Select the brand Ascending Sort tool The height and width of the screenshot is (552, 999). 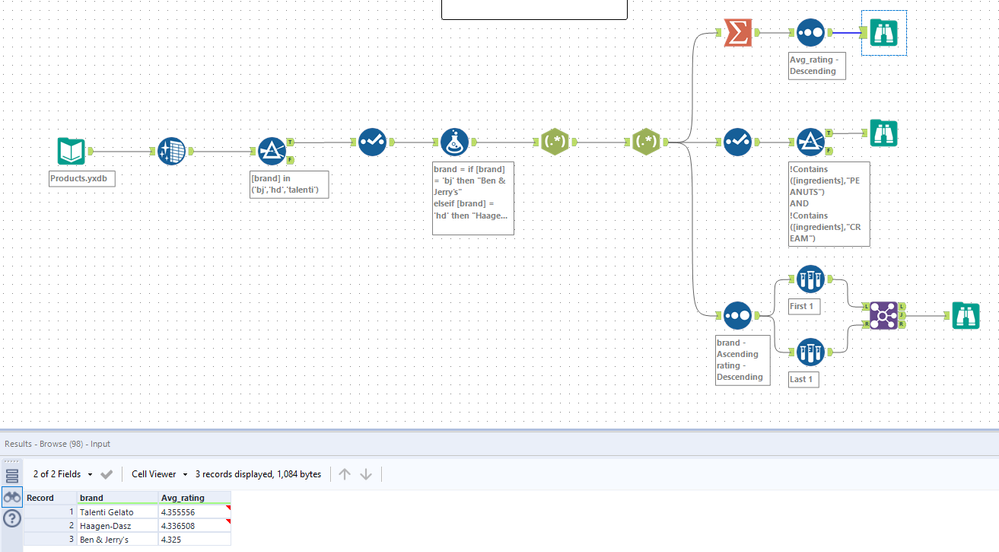[737, 316]
